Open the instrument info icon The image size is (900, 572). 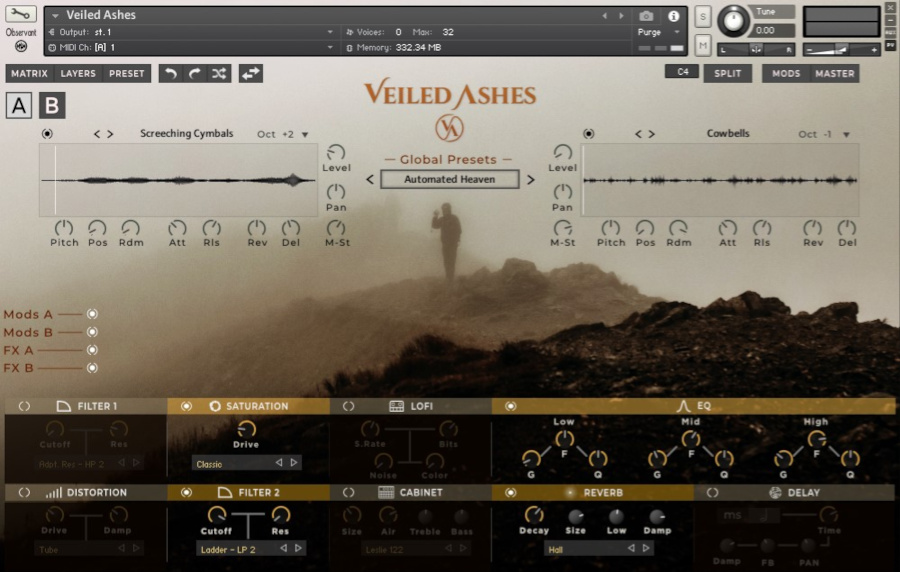tap(673, 16)
